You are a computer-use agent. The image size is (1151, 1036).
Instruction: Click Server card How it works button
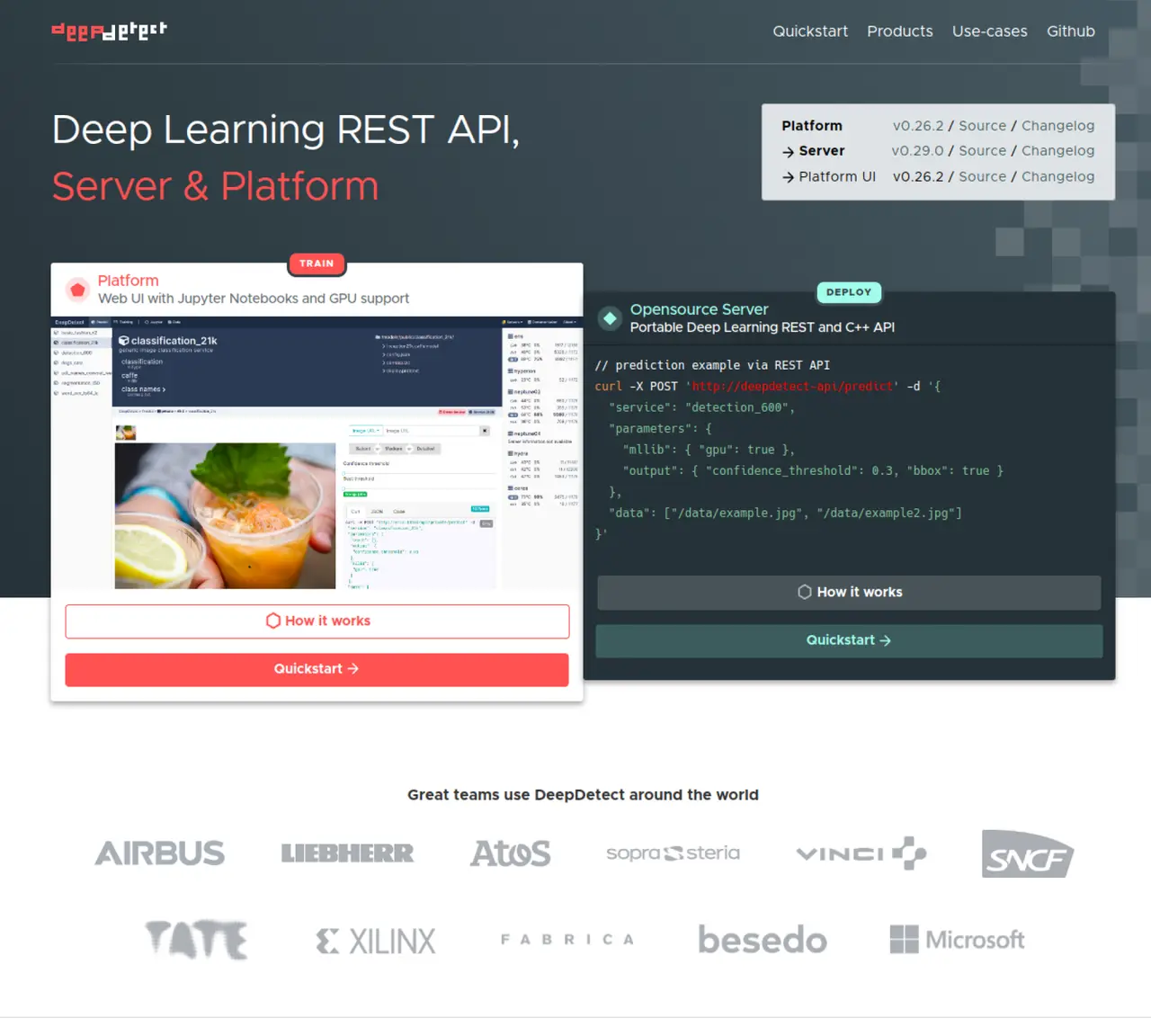click(849, 593)
